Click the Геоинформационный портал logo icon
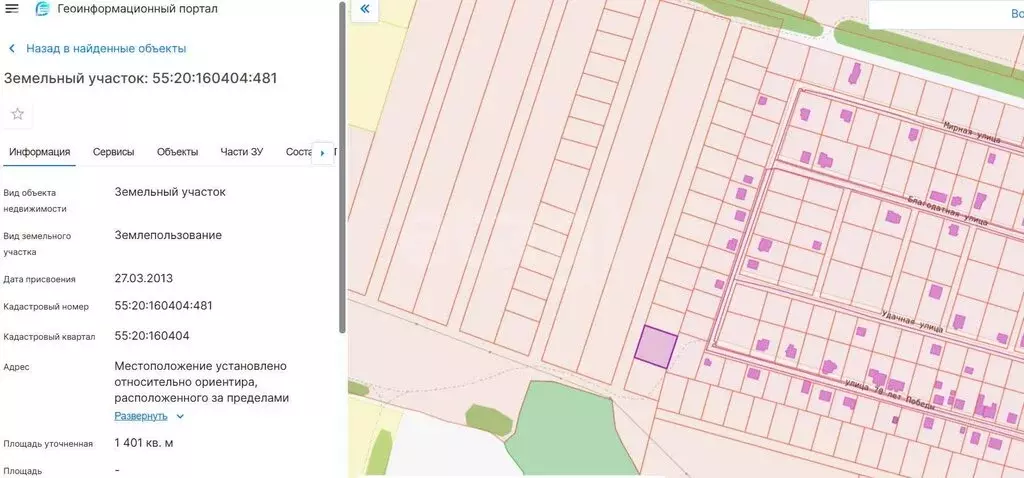The image size is (1024, 478). coord(42,9)
